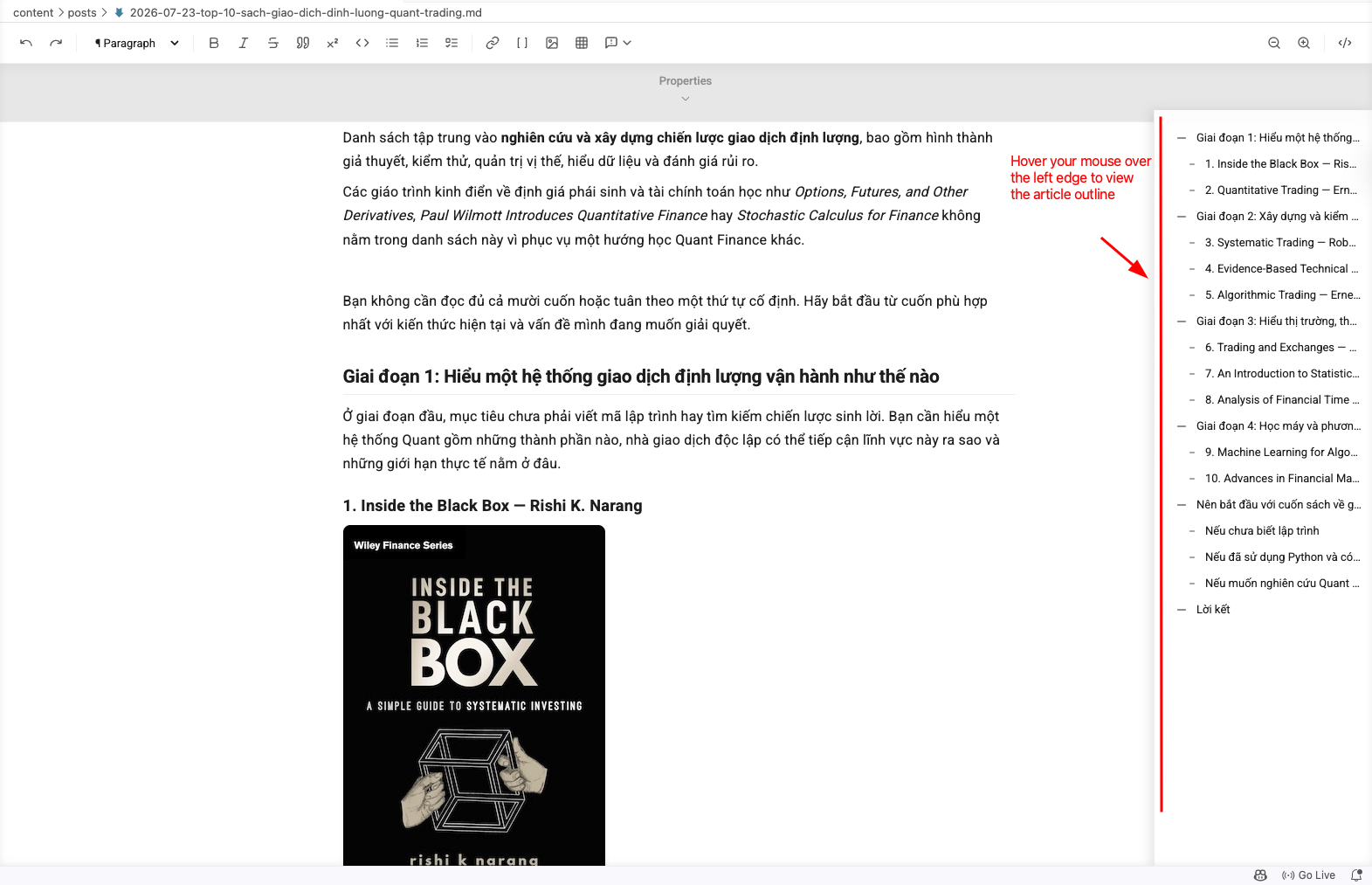The image size is (1372, 885).
Task: Undo the last edit
Action: (x=26, y=43)
